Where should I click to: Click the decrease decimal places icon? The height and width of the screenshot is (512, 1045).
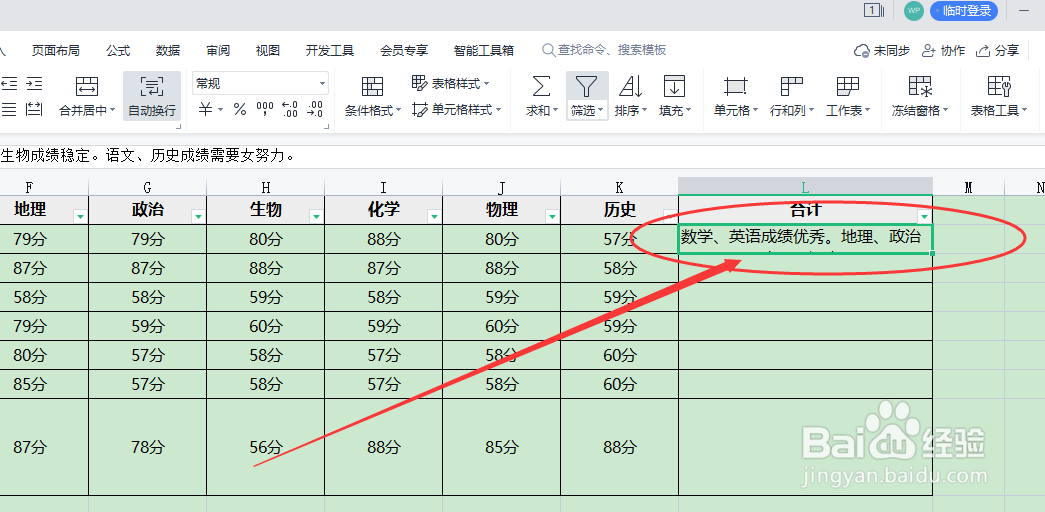315,109
